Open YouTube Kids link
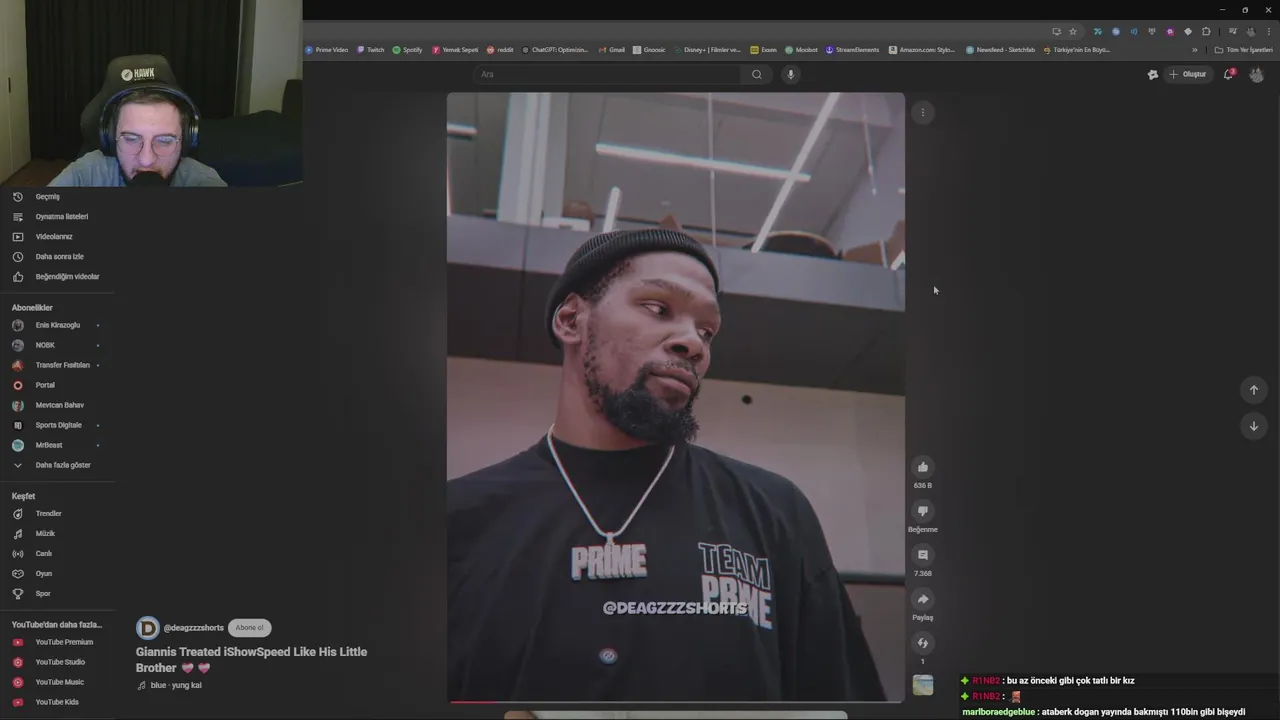This screenshot has width=1280, height=720. (58, 702)
